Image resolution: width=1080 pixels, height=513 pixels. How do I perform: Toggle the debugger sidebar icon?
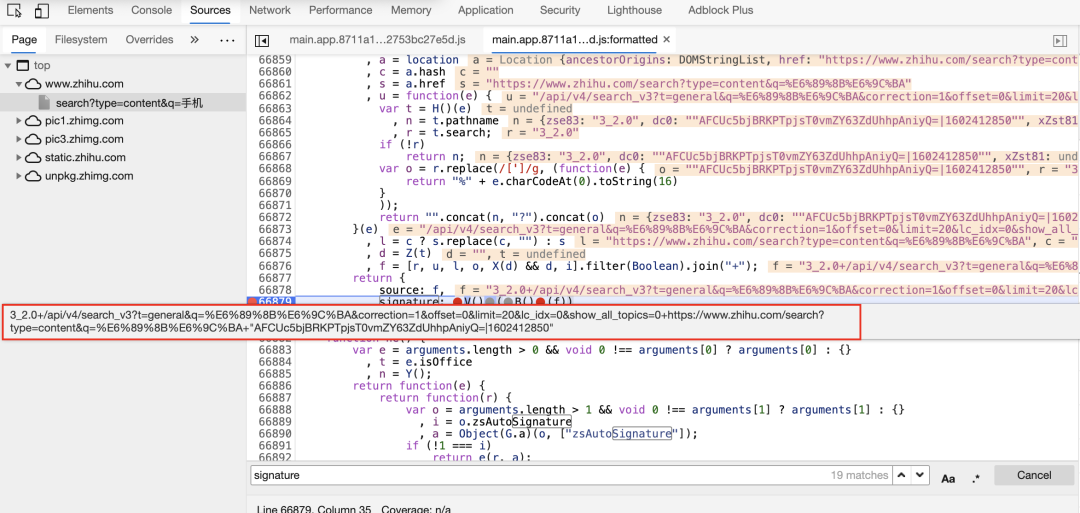pyautogui.click(x=1059, y=41)
